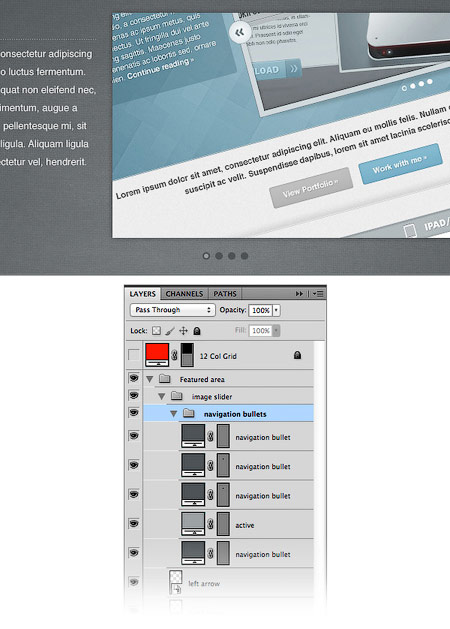Image resolution: width=450 pixels, height=629 pixels.
Task: Click the padlock on 12 Col Grid layer
Action: point(297,355)
